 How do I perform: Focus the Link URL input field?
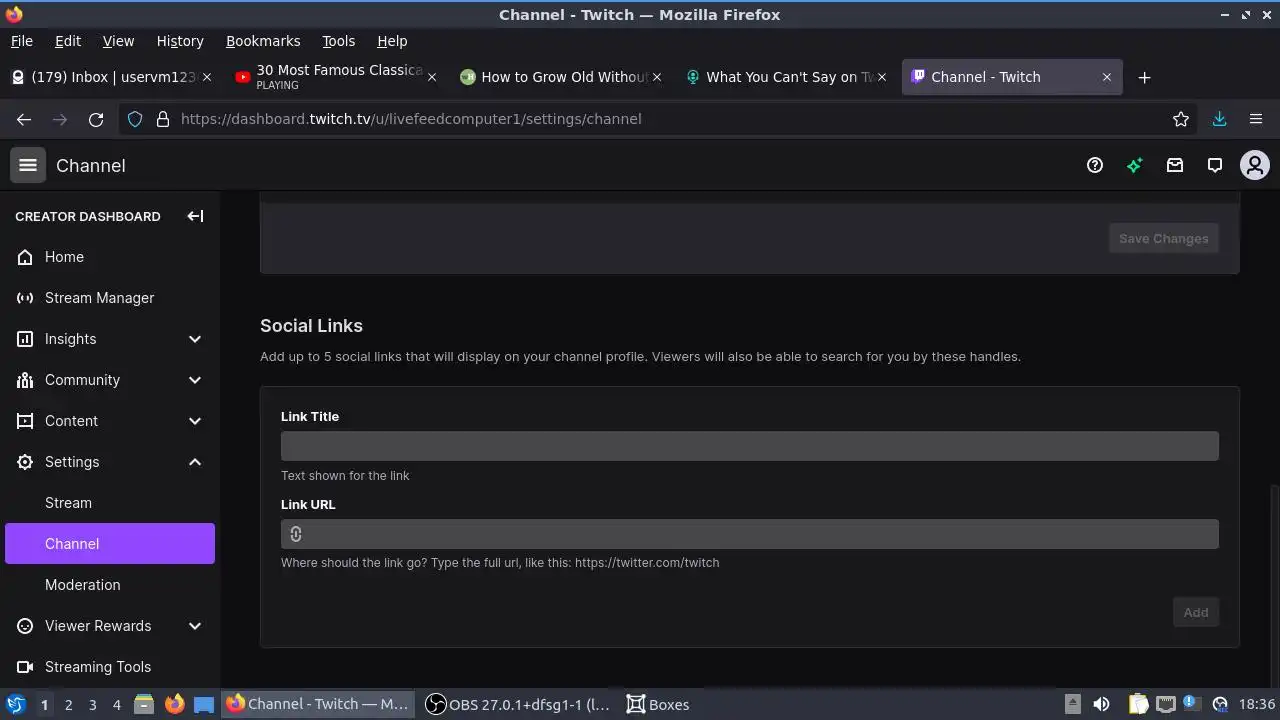[750, 534]
